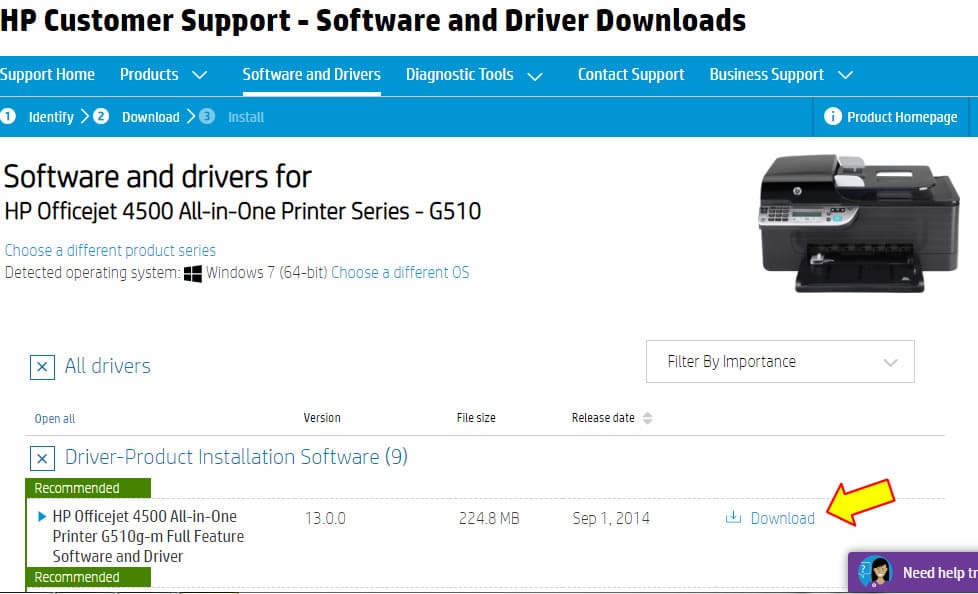Expand the Products menu chevron
This screenshot has width=978, height=594.
[x=199, y=75]
